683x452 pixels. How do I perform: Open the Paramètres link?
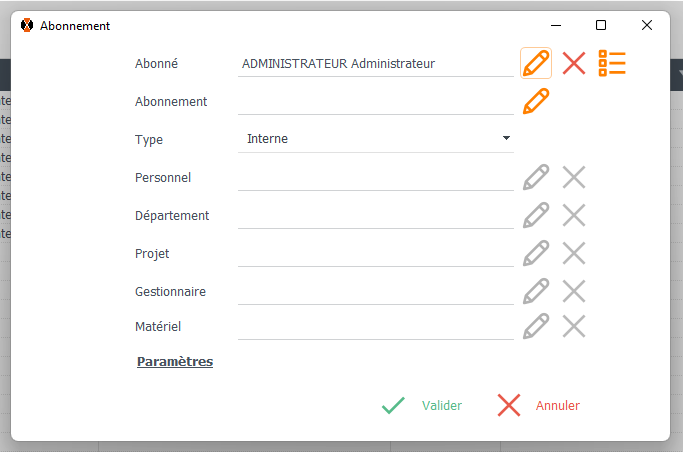(175, 362)
